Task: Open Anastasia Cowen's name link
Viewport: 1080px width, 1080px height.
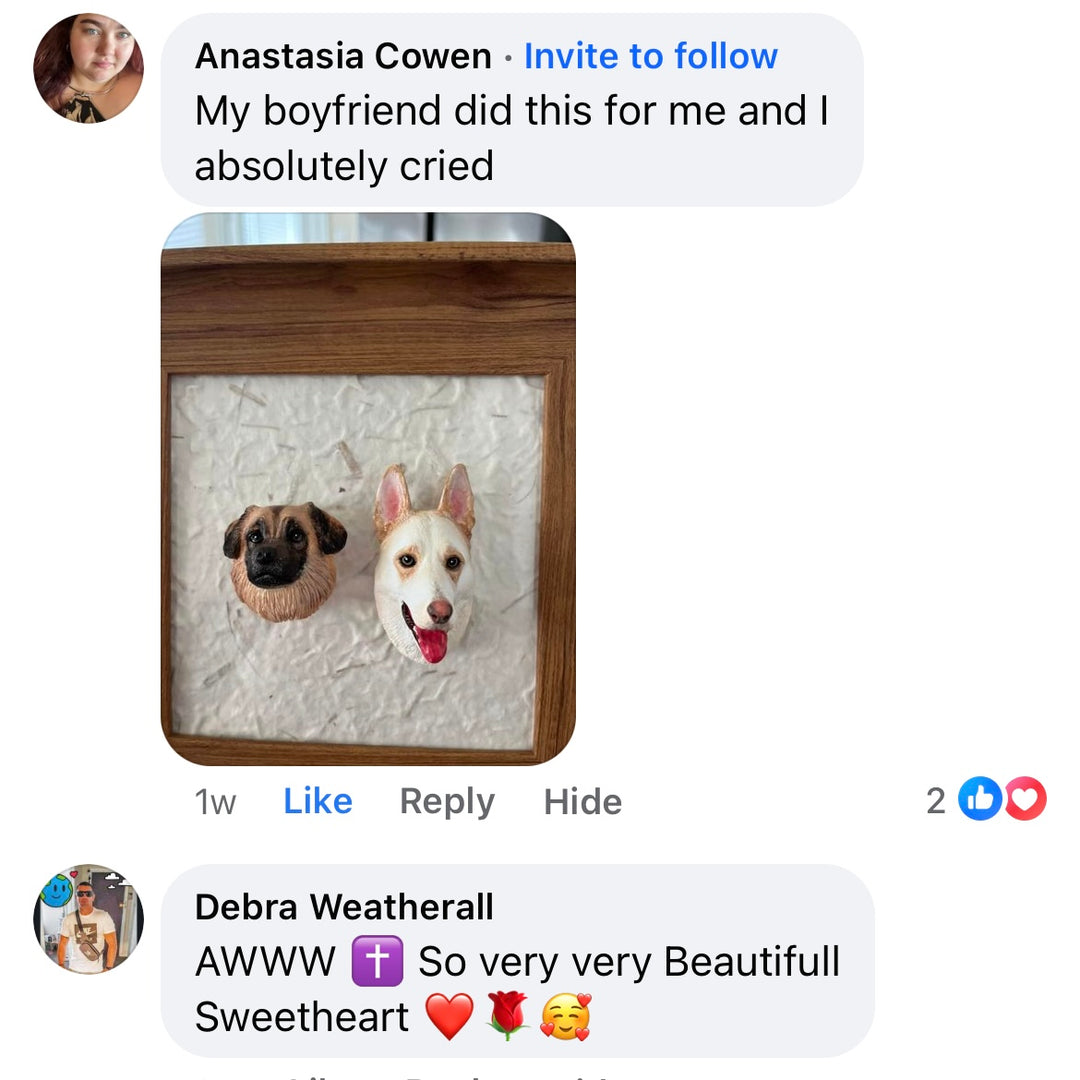Action: click(x=343, y=56)
